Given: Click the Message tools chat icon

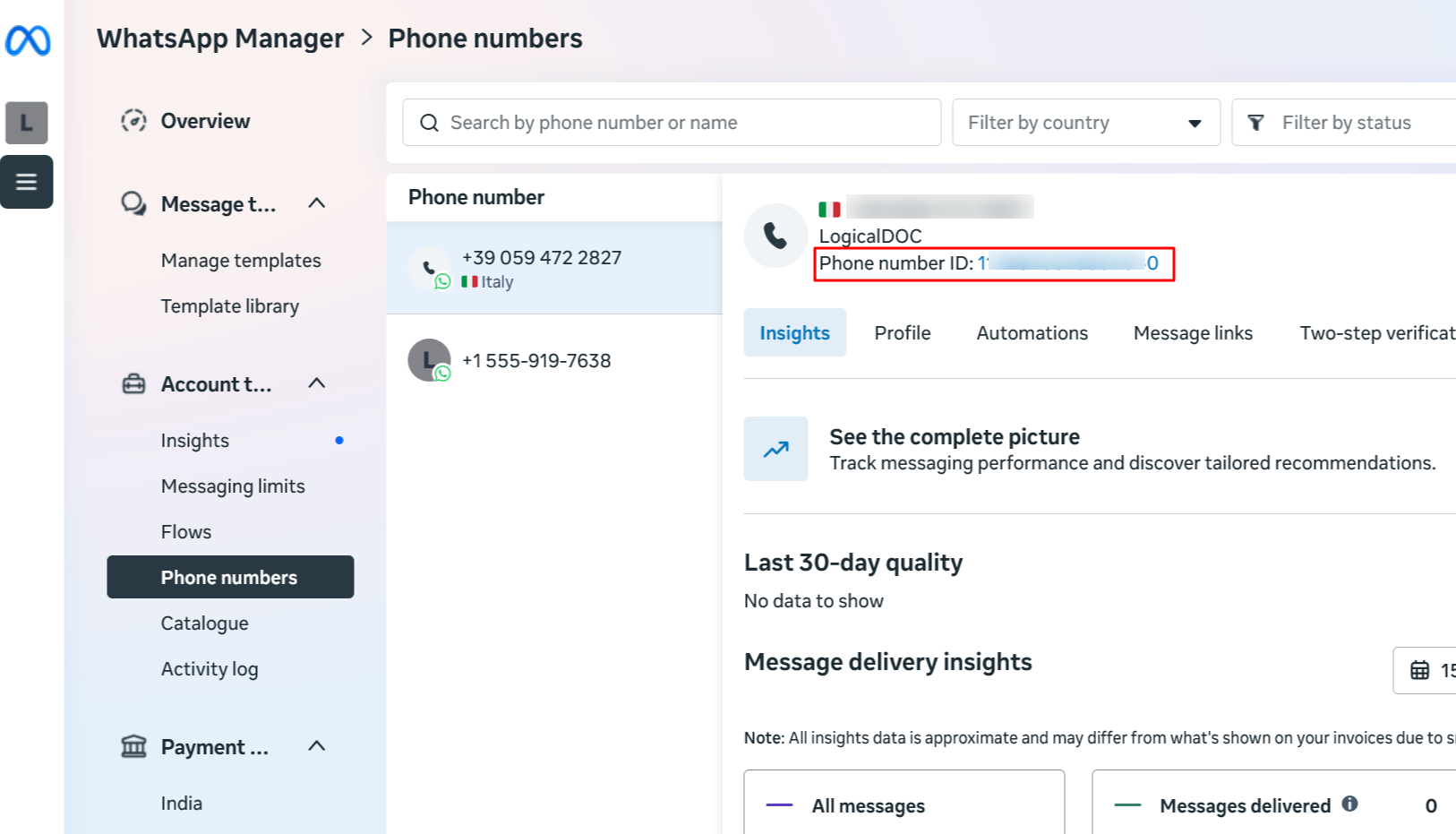Looking at the screenshot, I should pos(133,204).
